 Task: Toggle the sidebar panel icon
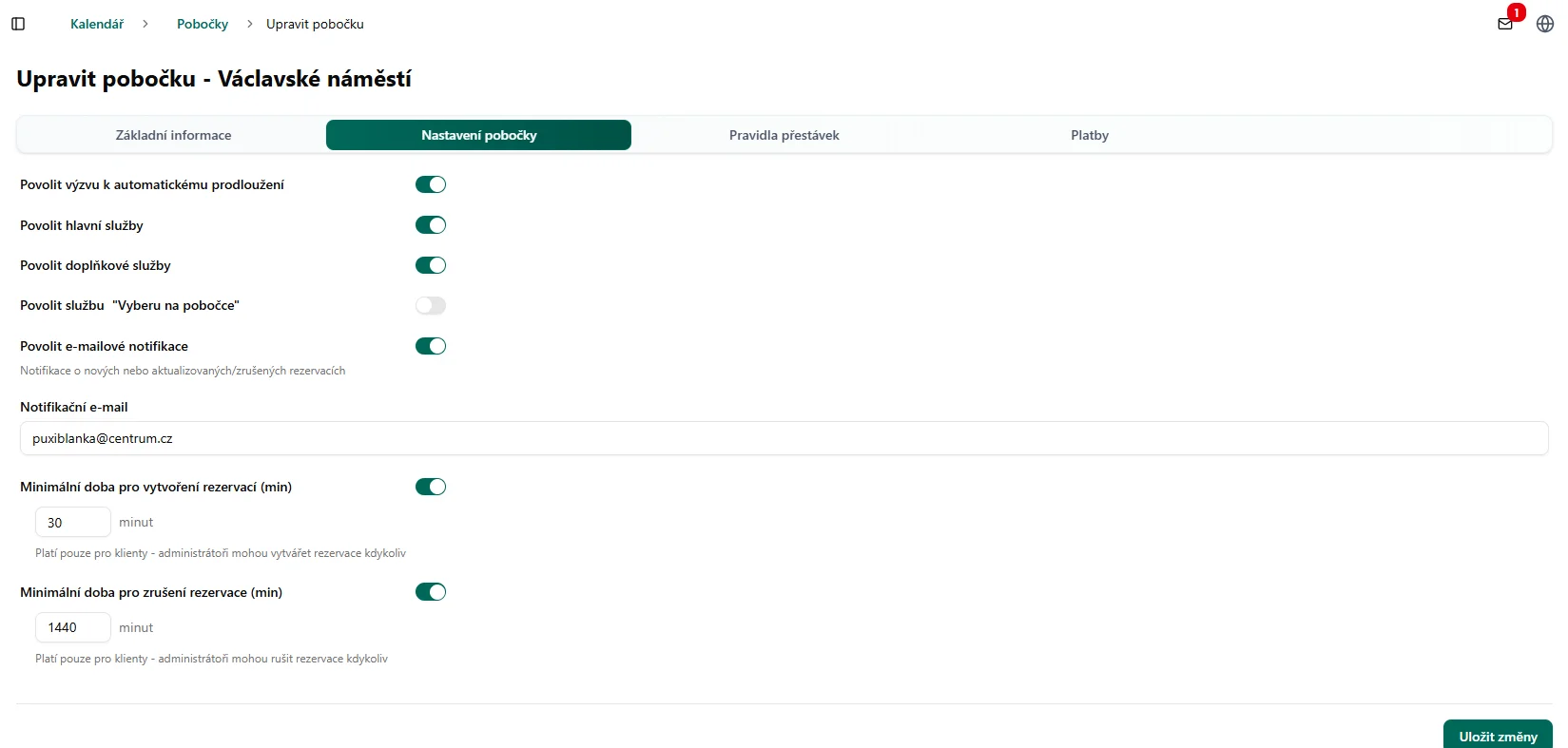[18, 24]
